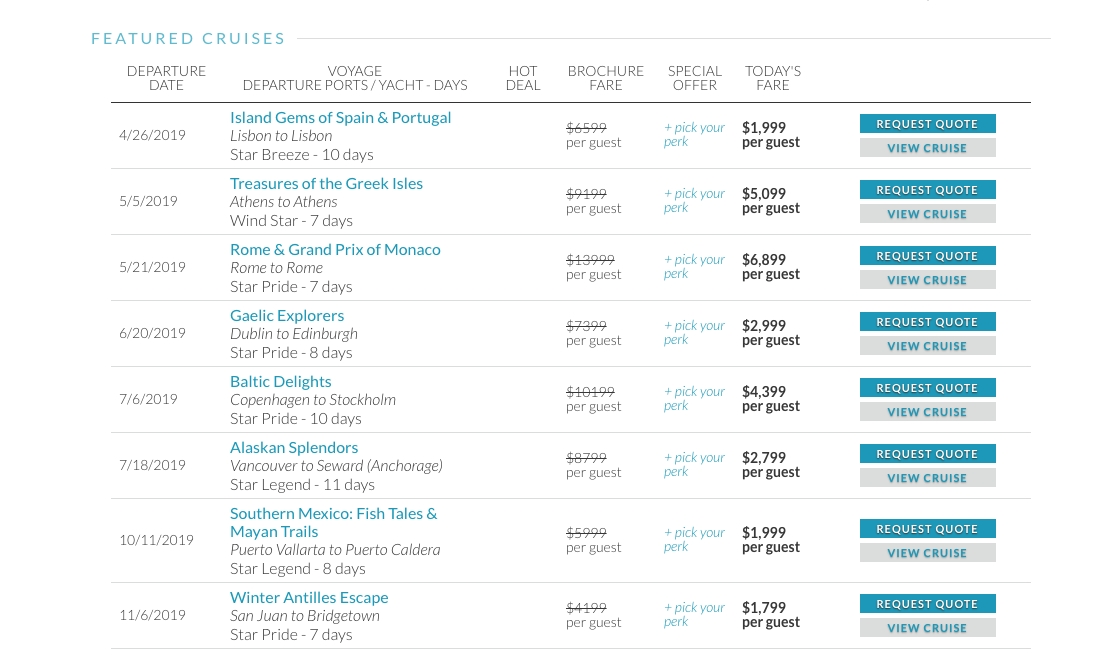Image resolution: width=1099 pixels, height=671 pixels.
Task: Request quote for Winter Antilles Escape
Action: pos(927,604)
